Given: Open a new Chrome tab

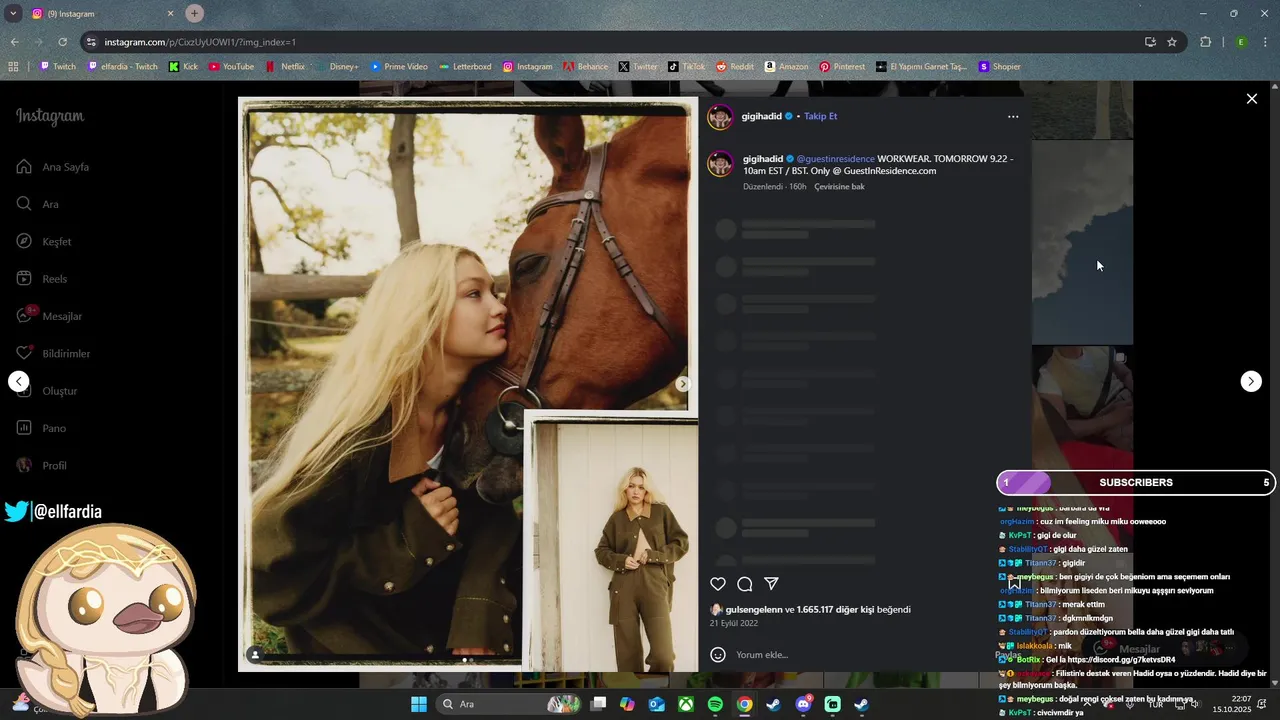Looking at the screenshot, I should (194, 13).
